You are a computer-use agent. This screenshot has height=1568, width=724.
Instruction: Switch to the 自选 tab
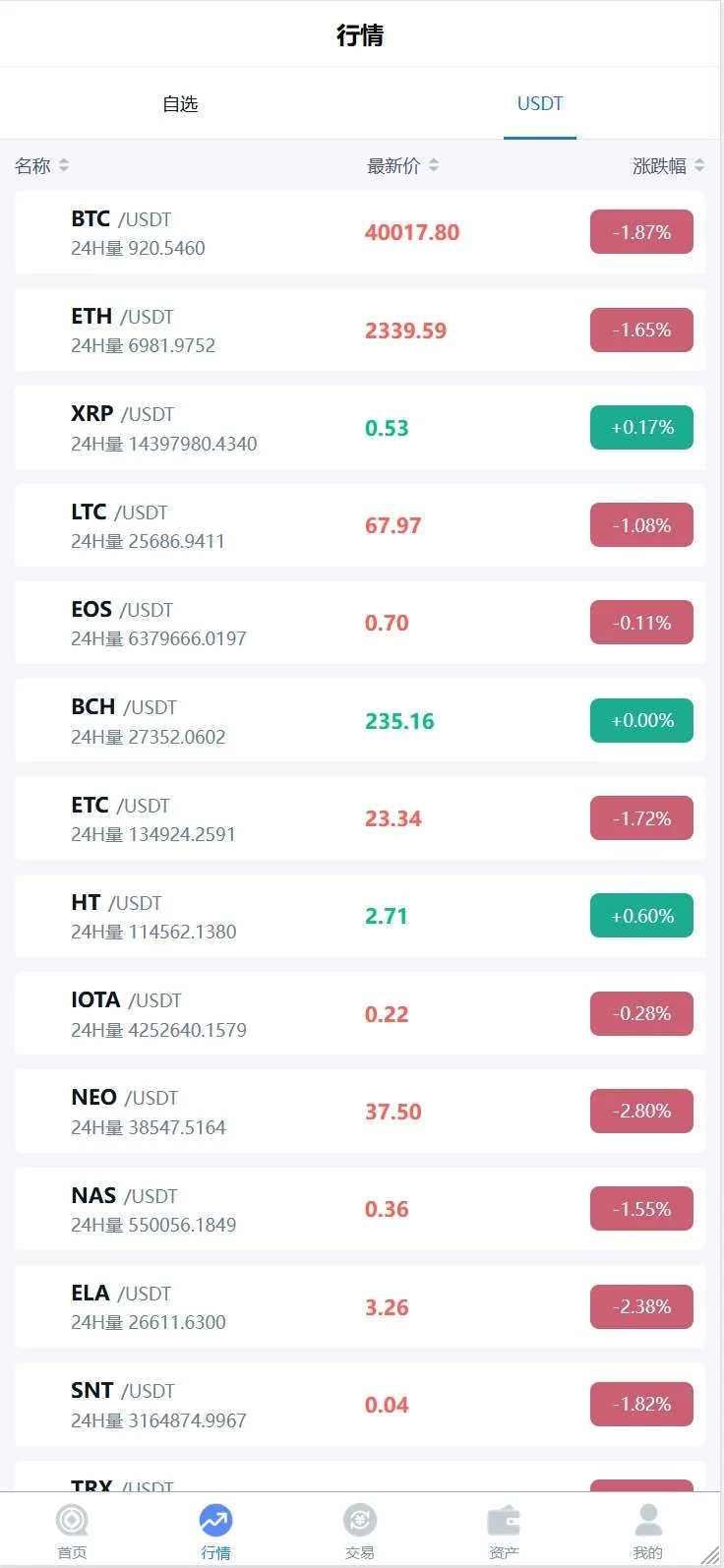tap(180, 103)
